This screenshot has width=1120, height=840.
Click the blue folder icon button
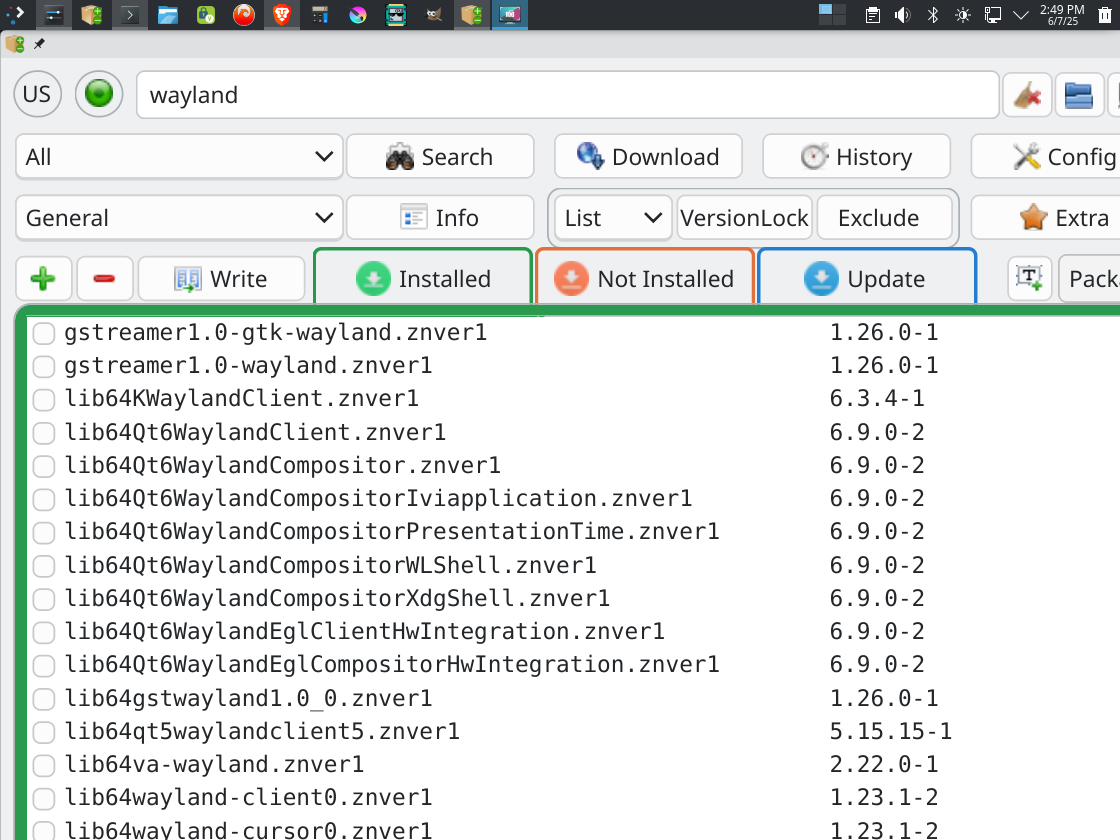(1079, 94)
